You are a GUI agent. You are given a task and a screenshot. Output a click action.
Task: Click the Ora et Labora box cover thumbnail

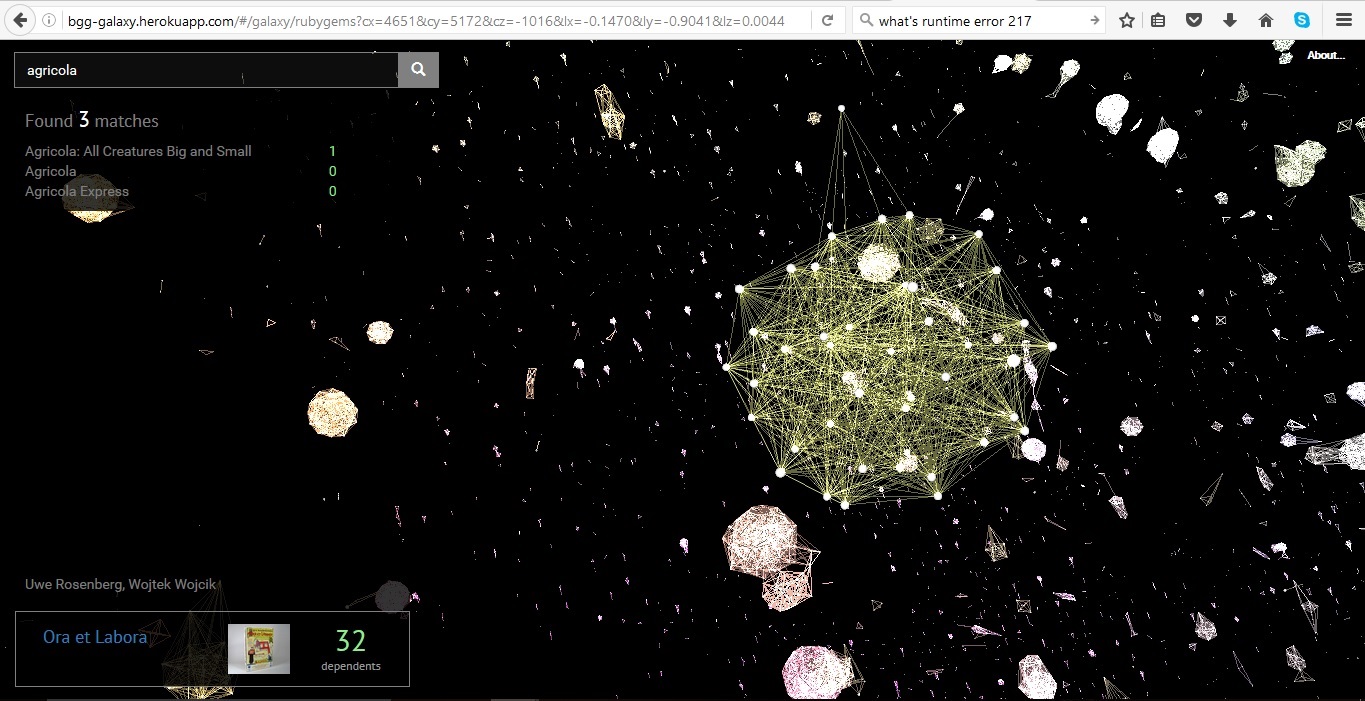(x=258, y=648)
